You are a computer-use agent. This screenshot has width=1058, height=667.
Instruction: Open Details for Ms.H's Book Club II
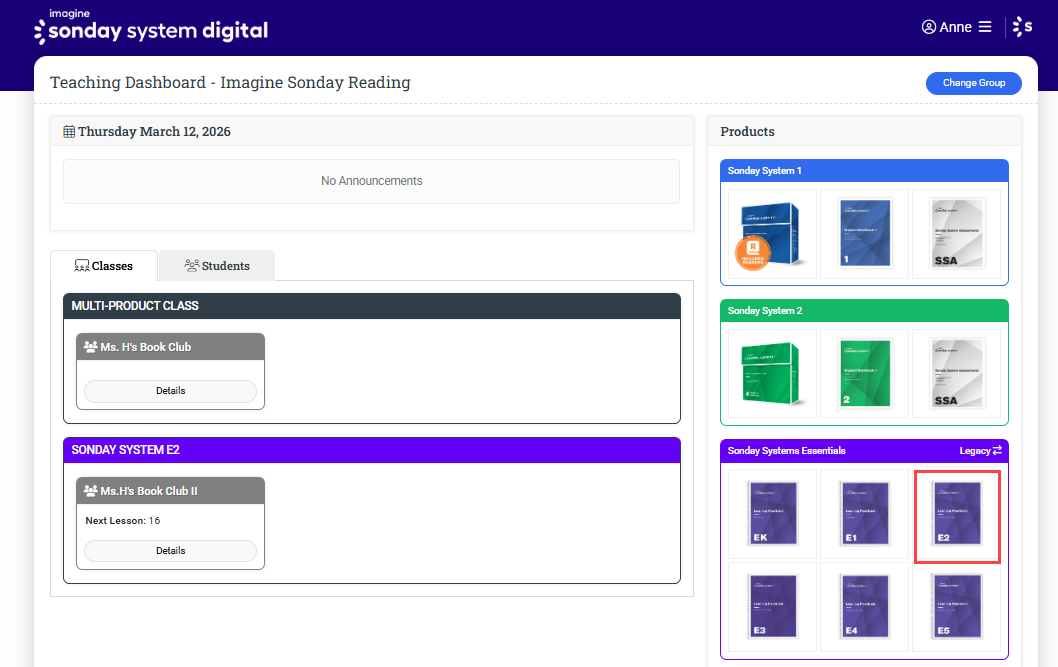[170, 551]
